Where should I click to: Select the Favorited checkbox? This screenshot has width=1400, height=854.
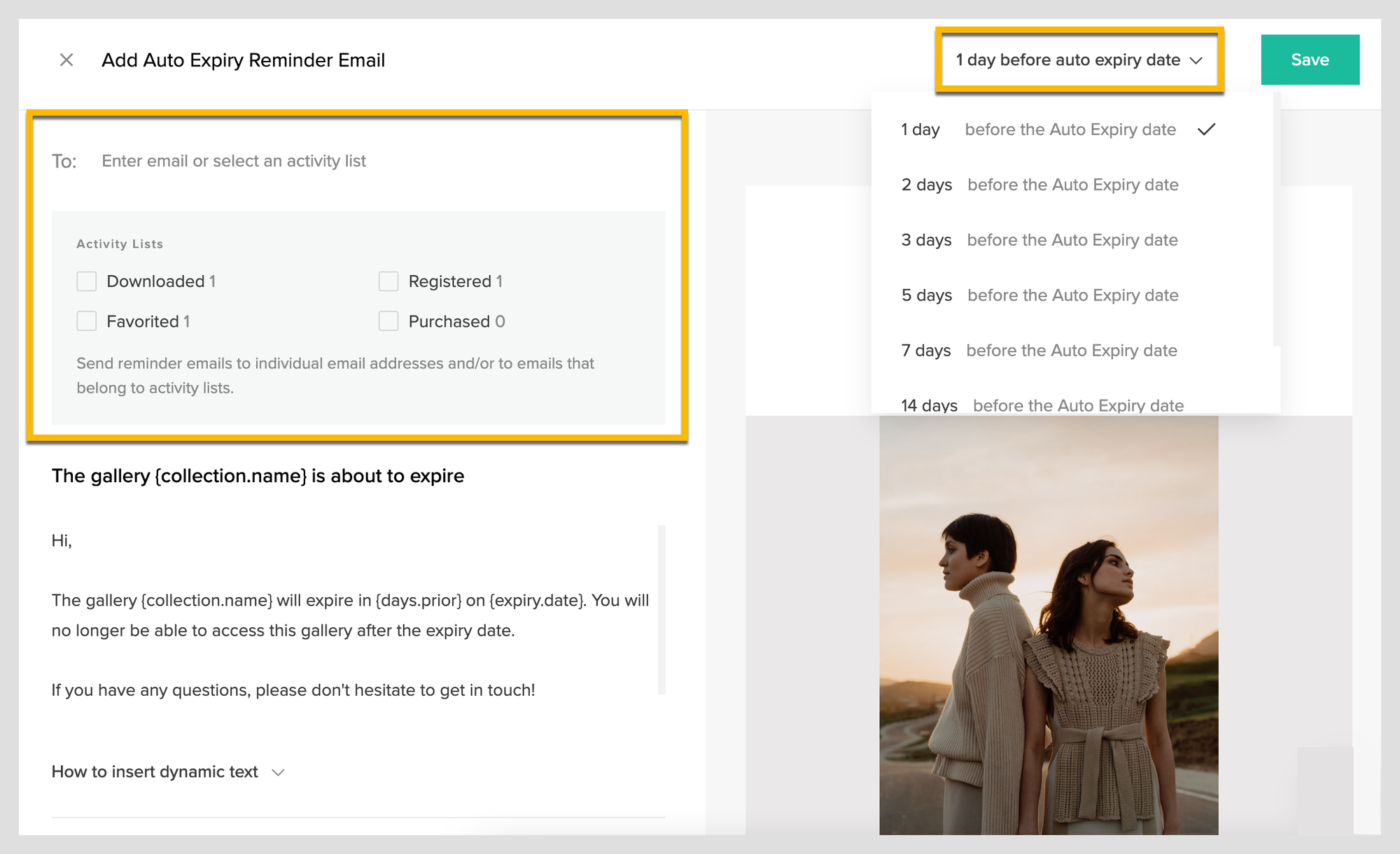86,321
